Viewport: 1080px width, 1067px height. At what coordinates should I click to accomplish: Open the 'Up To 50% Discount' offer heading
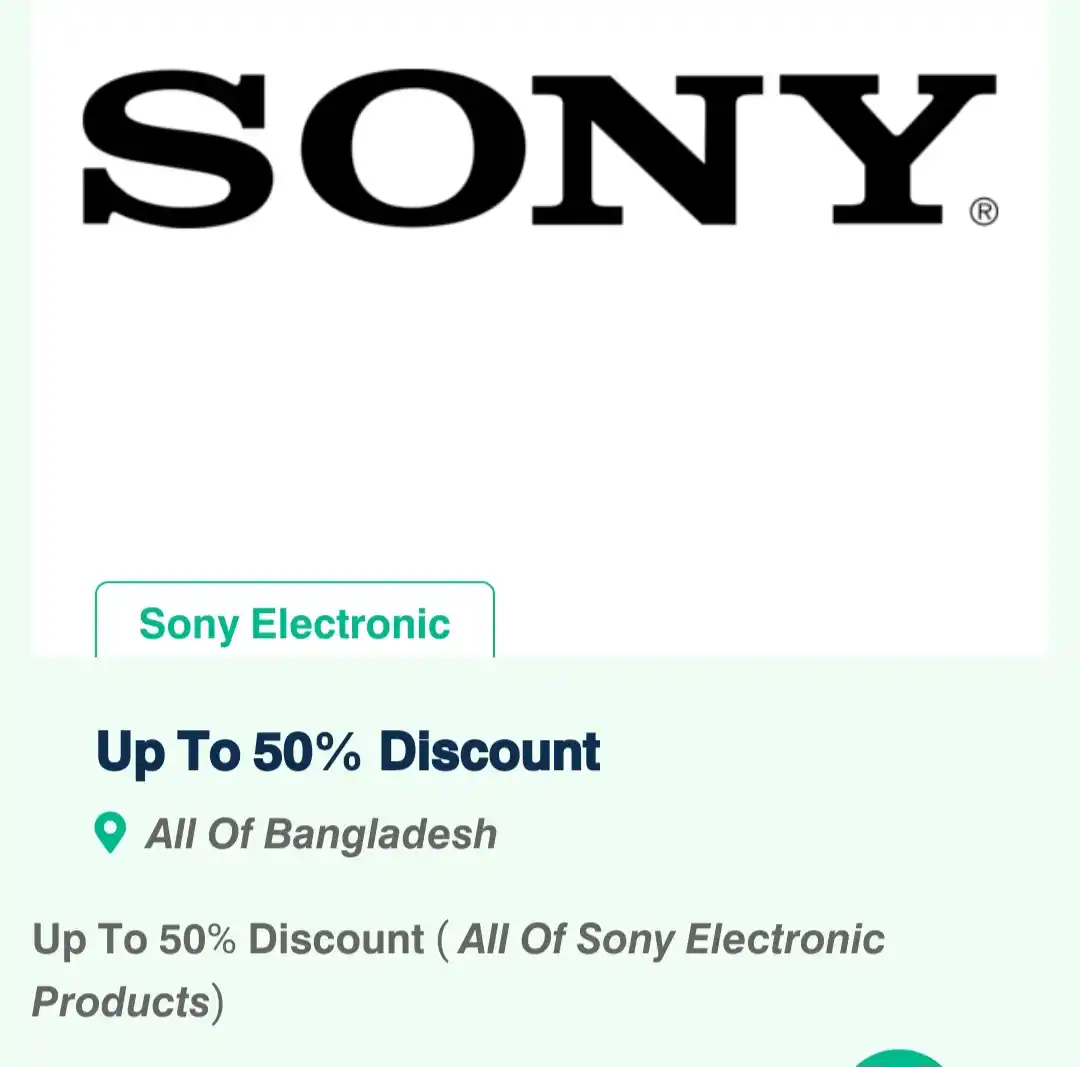click(x=348, y=751)
